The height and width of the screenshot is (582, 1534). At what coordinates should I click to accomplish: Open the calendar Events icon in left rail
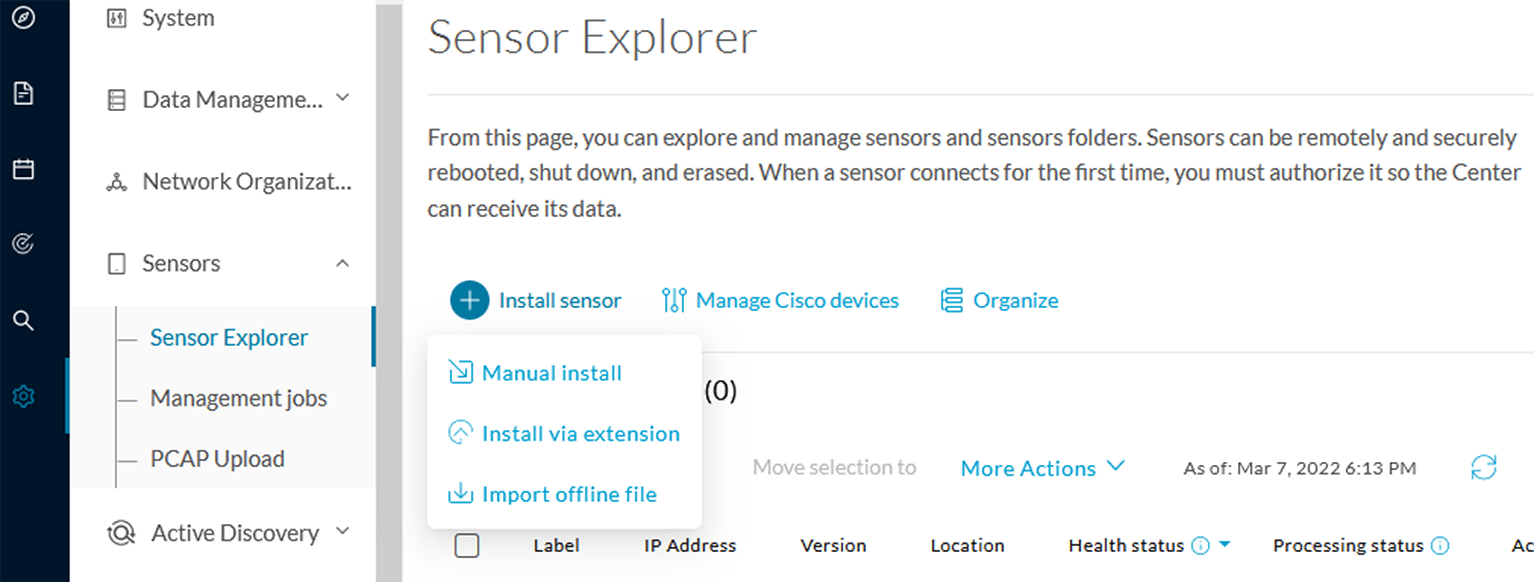pos(23,169)
